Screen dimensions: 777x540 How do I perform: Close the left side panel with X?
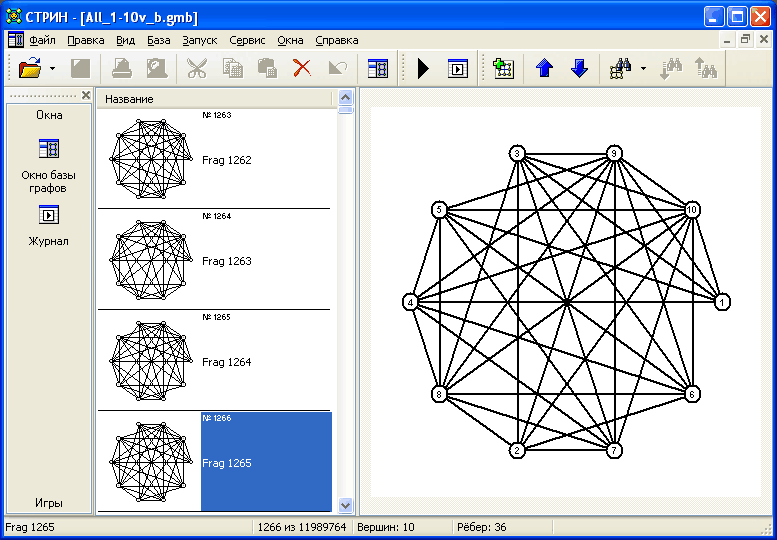tap(86, 95)
